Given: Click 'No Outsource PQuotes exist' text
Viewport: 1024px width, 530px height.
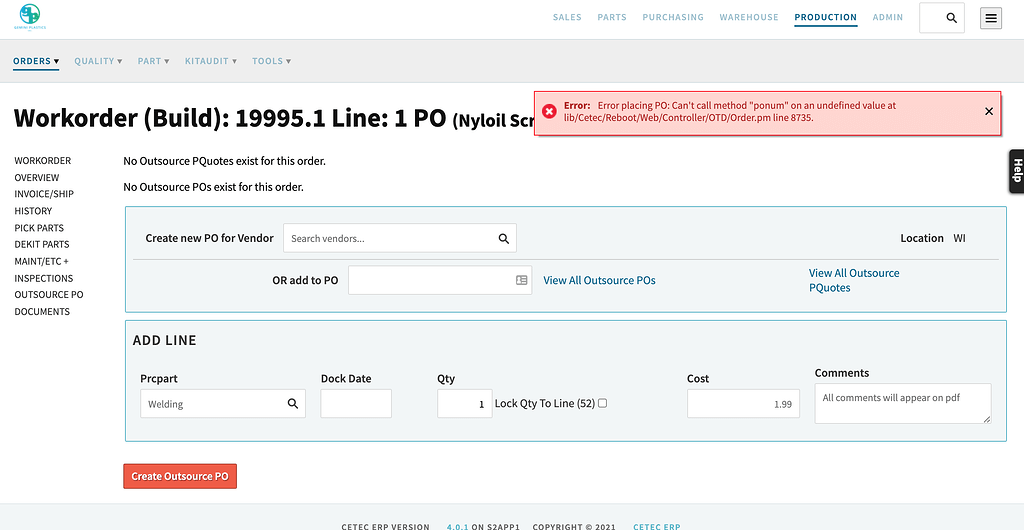Looking at the screenshot, I should point(224,161).
